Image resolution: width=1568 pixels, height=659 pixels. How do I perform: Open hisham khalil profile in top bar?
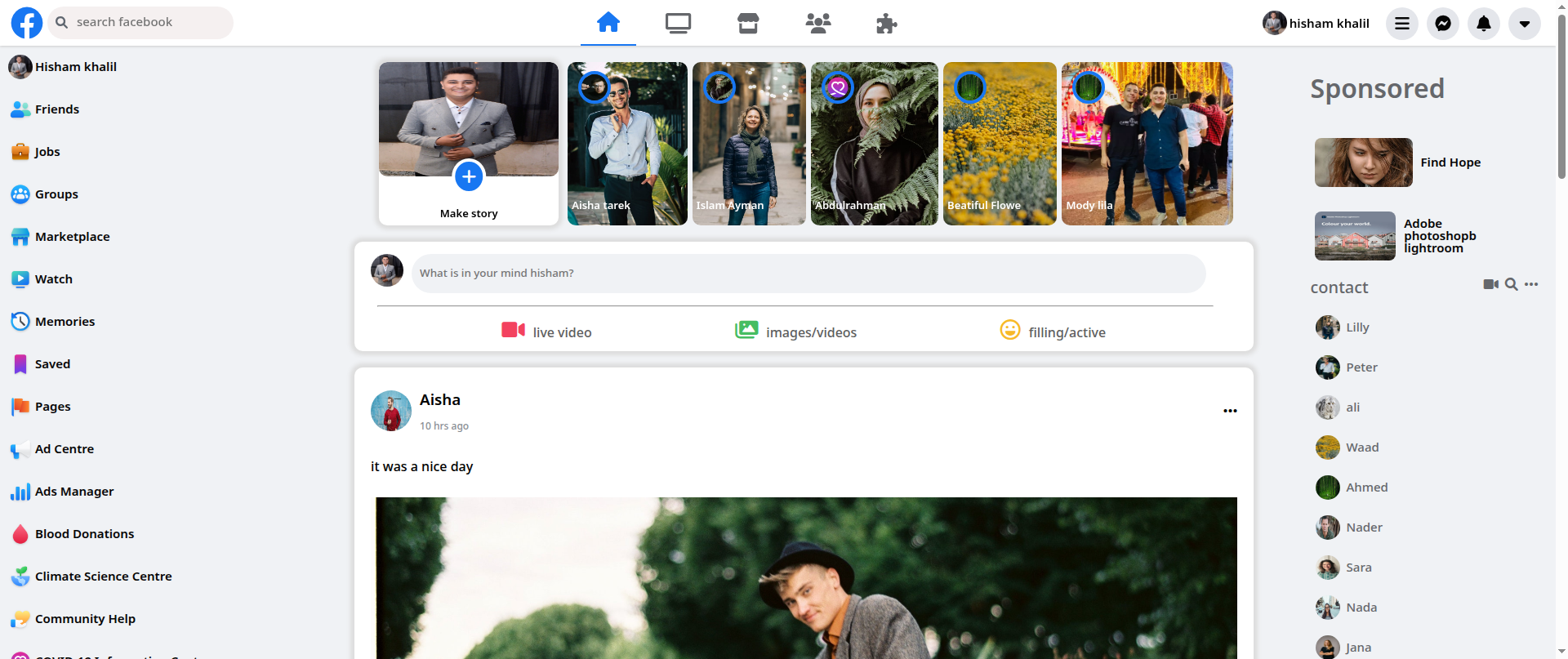pyautogui.click(x=1316, y=23)
